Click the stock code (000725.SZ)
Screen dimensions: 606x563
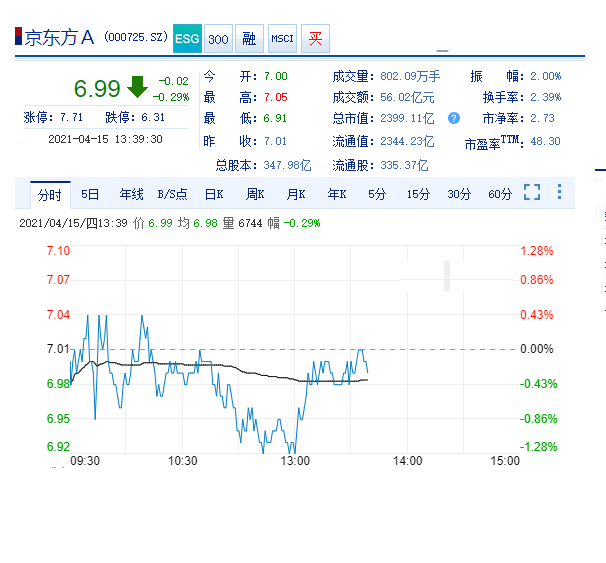[x=136, y=37]
